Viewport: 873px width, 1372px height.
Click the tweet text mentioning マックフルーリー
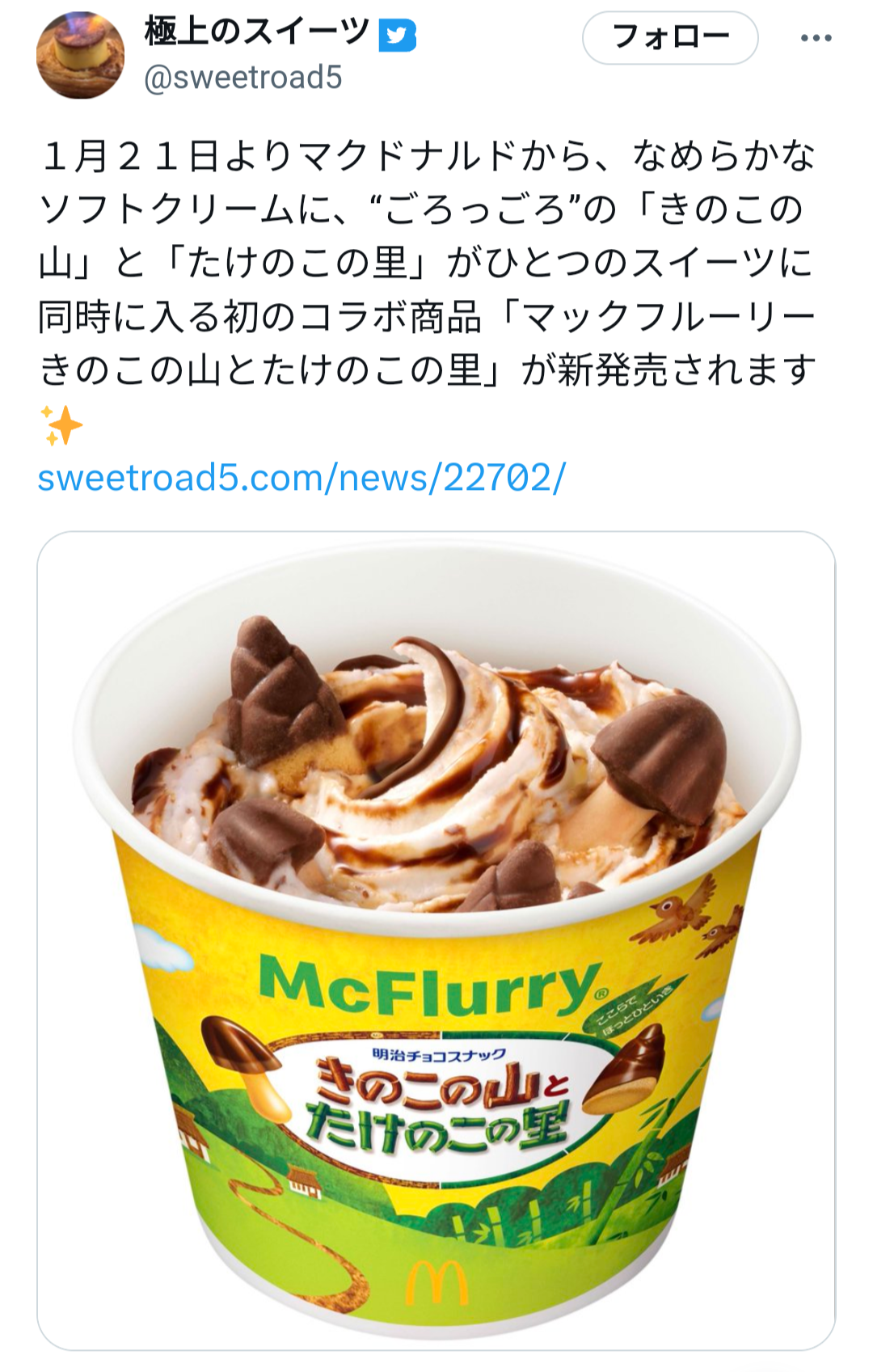[x=427, y=263]
